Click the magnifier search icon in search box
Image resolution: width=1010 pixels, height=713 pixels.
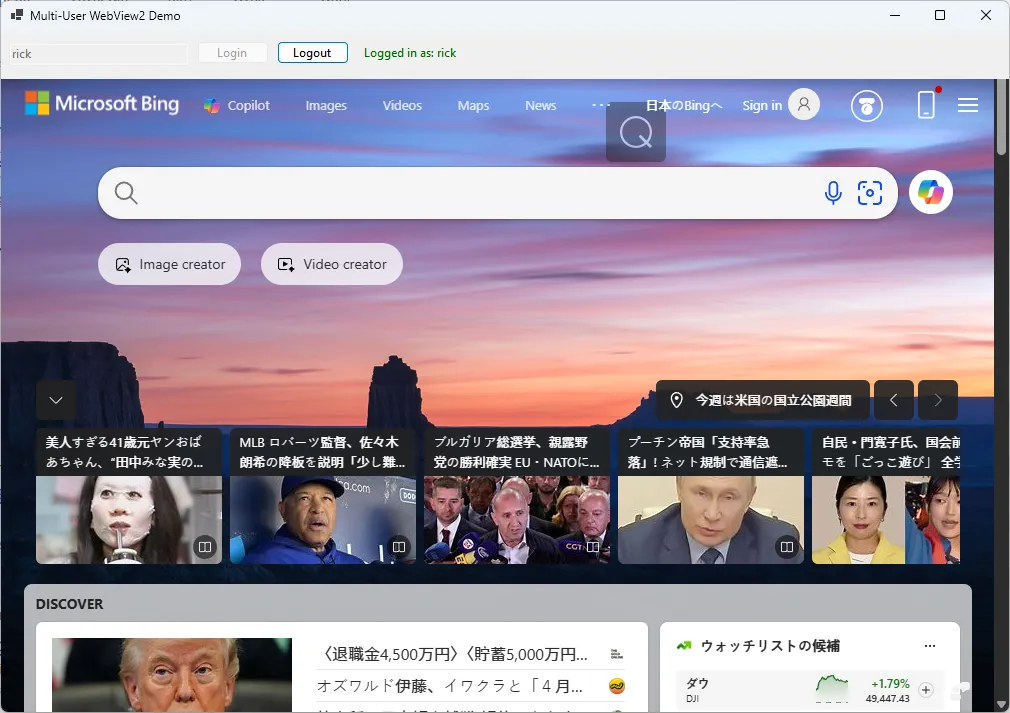click(126, 193)
